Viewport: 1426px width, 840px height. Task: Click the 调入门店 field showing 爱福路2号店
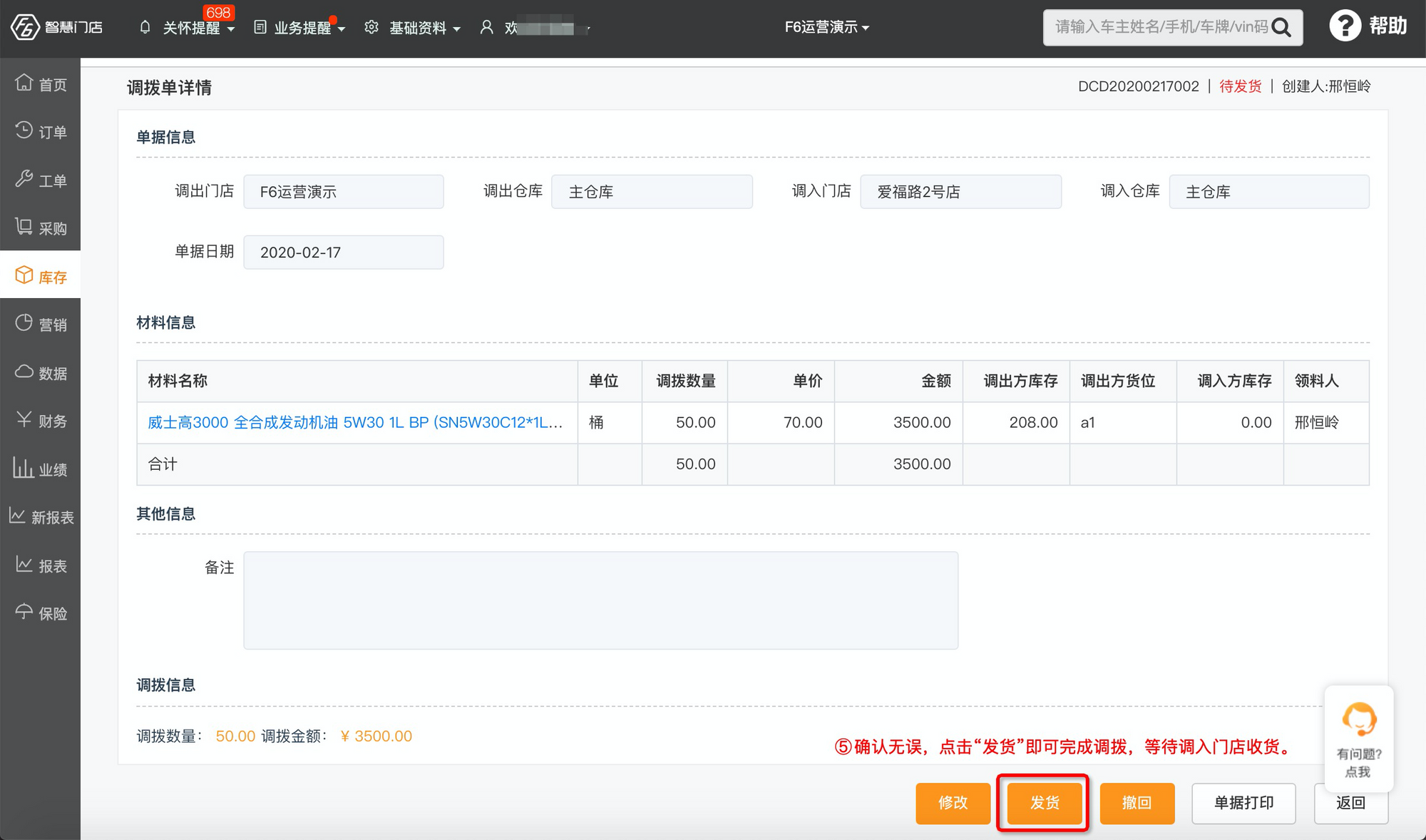[x=960, y=191]
